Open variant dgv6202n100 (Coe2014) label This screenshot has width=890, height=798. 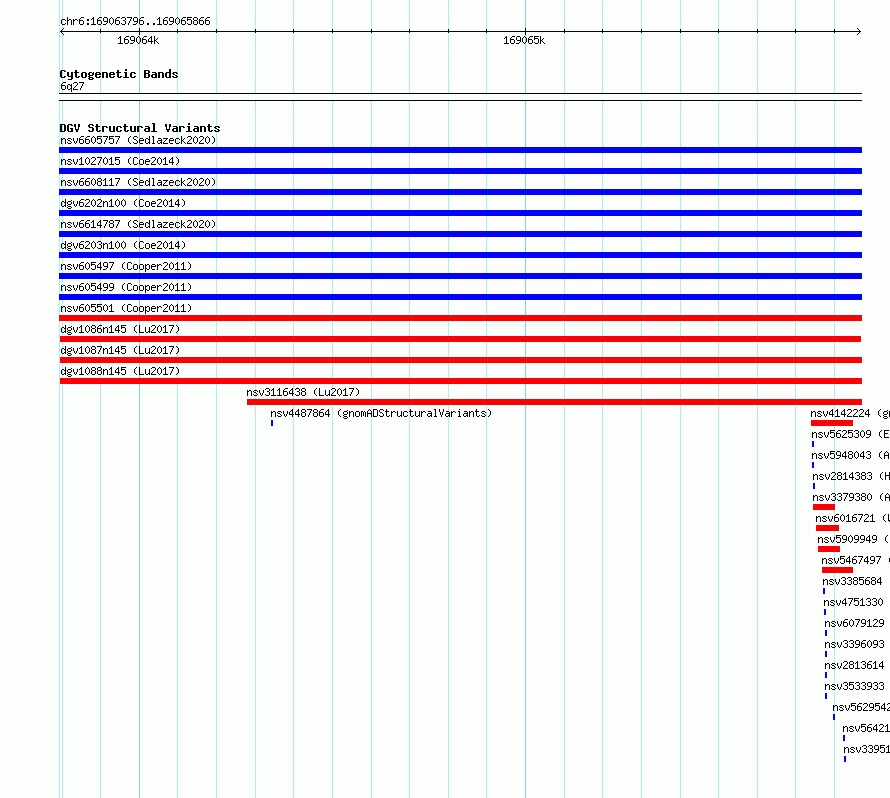click(x=123, y=203)
